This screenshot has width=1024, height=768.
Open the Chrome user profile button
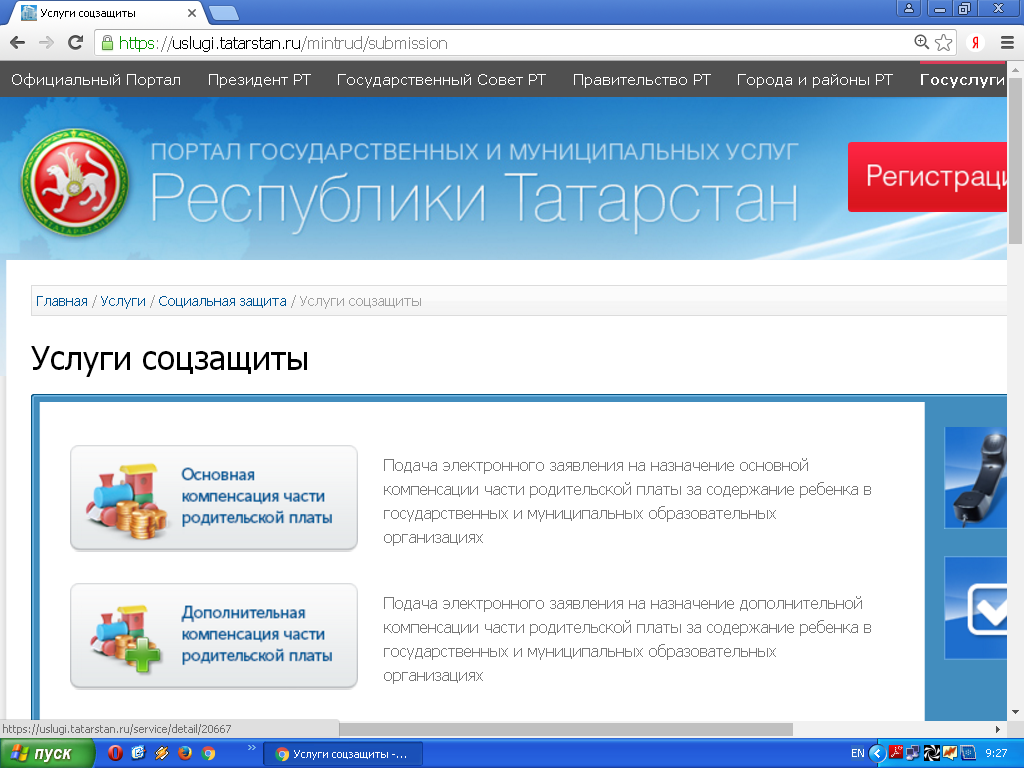click(909, 9)
